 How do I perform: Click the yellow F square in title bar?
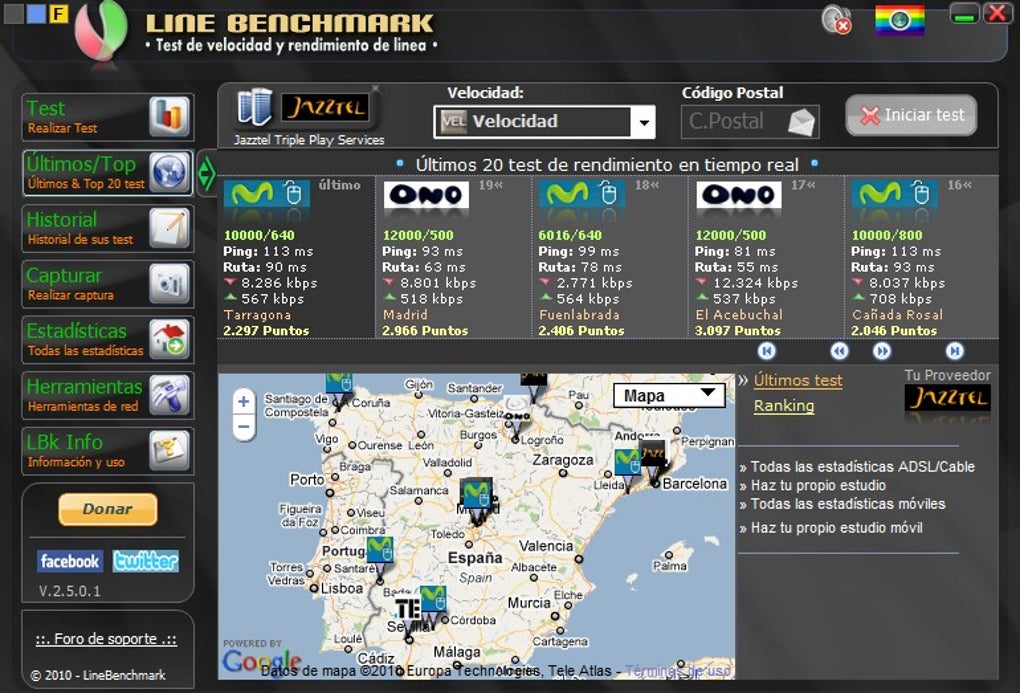click(59, 13)
